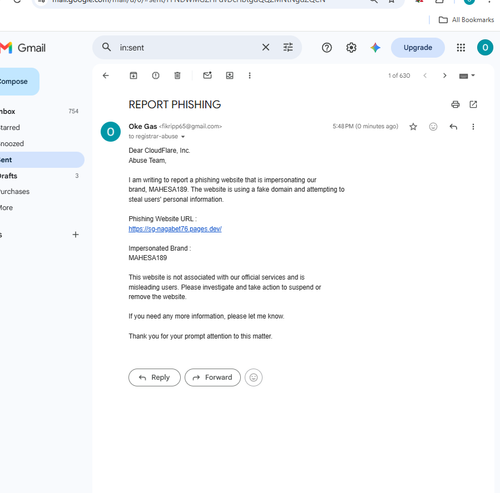This screenshot has height=493, width=500.
Task: Open the phishing URL pages.dev link
Action: (x=175, y=229)
